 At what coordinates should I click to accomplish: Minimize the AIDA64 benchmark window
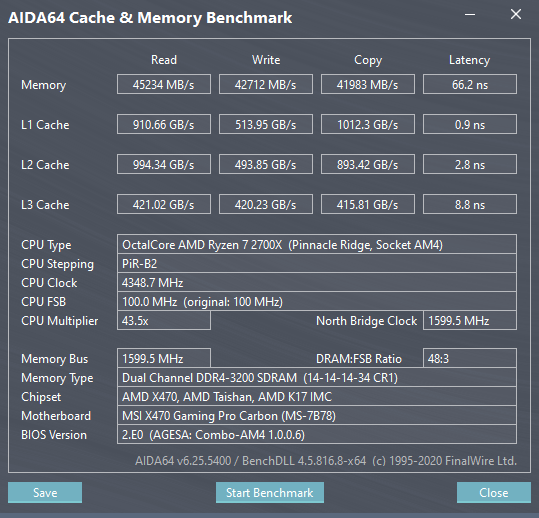click(x=470, y=15)
